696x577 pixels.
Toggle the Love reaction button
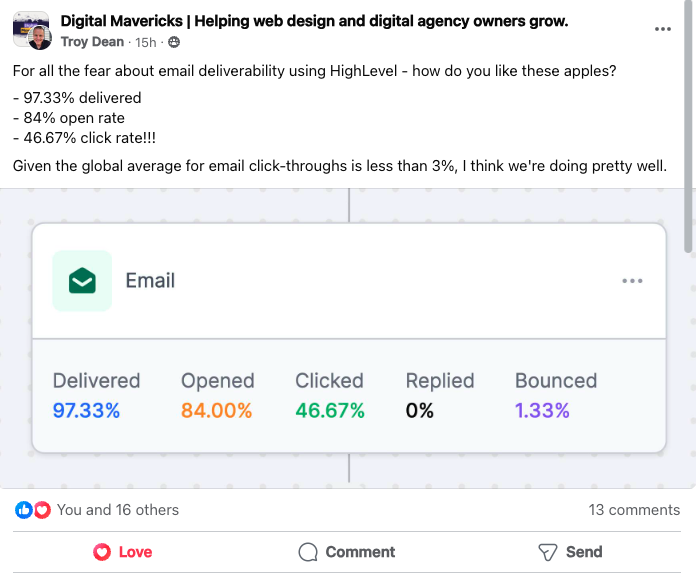coord(123,552)
